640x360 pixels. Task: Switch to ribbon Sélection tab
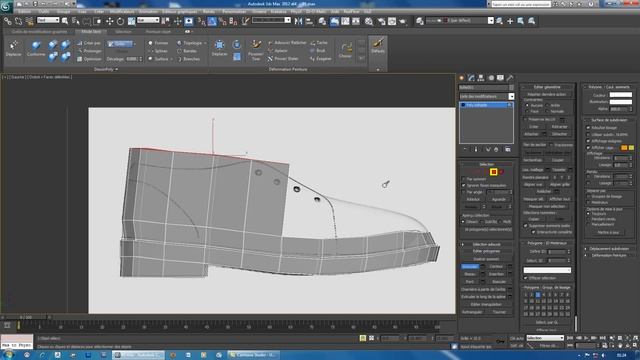pos(123,31)
